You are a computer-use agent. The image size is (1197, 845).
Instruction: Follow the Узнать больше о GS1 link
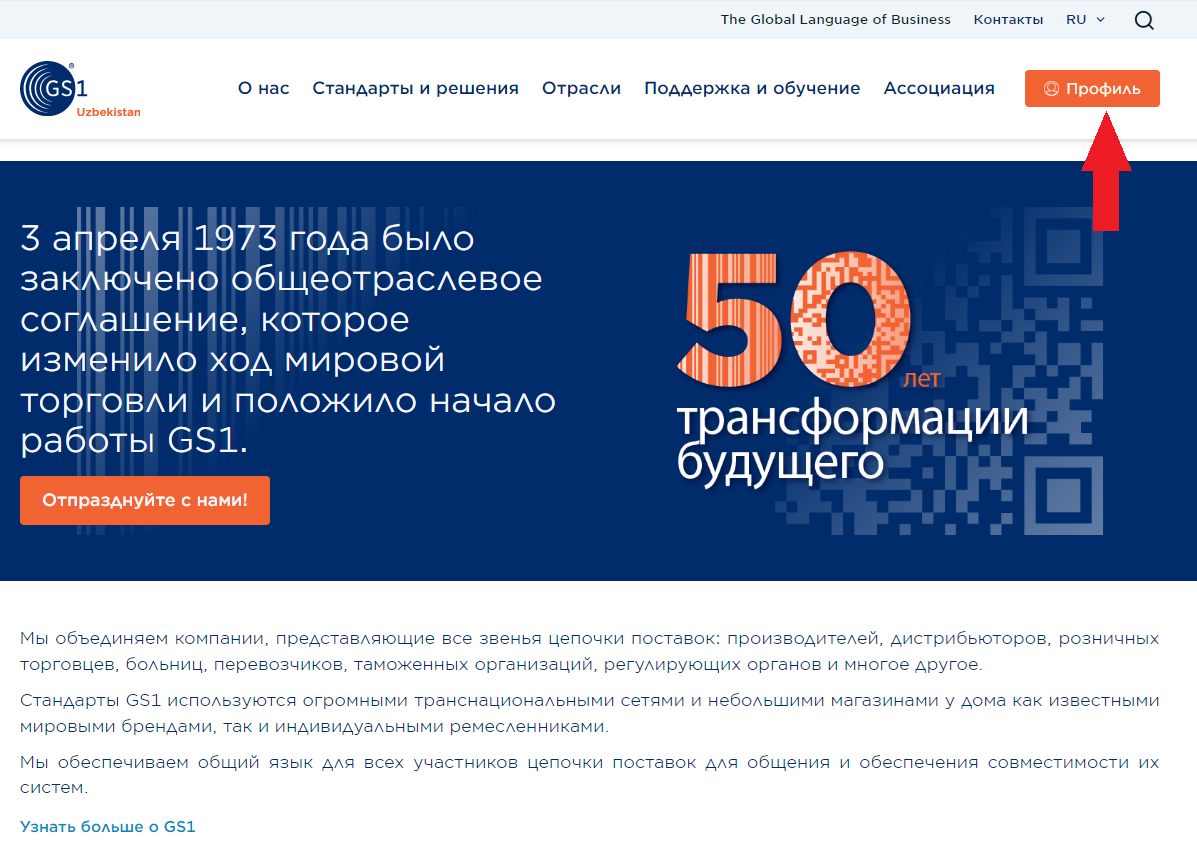click(x=107, y=827)
